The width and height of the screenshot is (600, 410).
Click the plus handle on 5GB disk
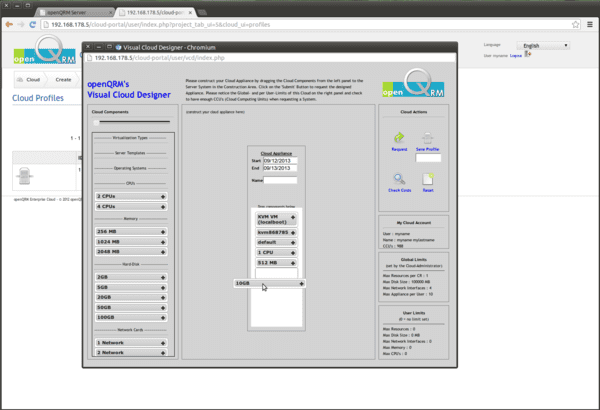(x=163, y=287)
